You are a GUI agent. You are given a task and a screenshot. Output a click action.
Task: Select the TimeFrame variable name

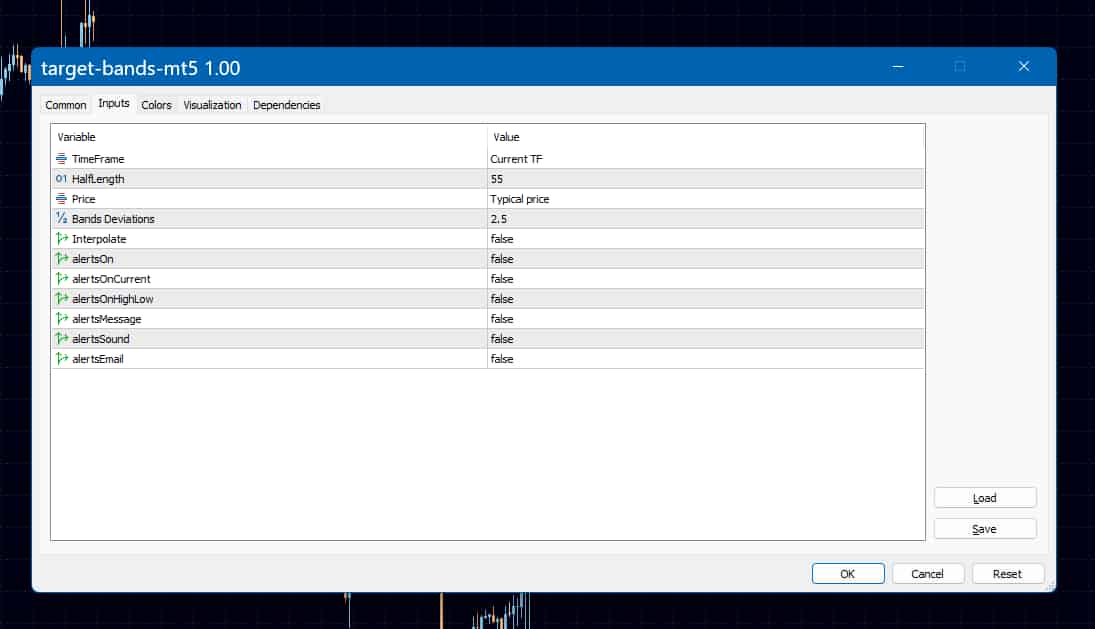click(98, 159)
